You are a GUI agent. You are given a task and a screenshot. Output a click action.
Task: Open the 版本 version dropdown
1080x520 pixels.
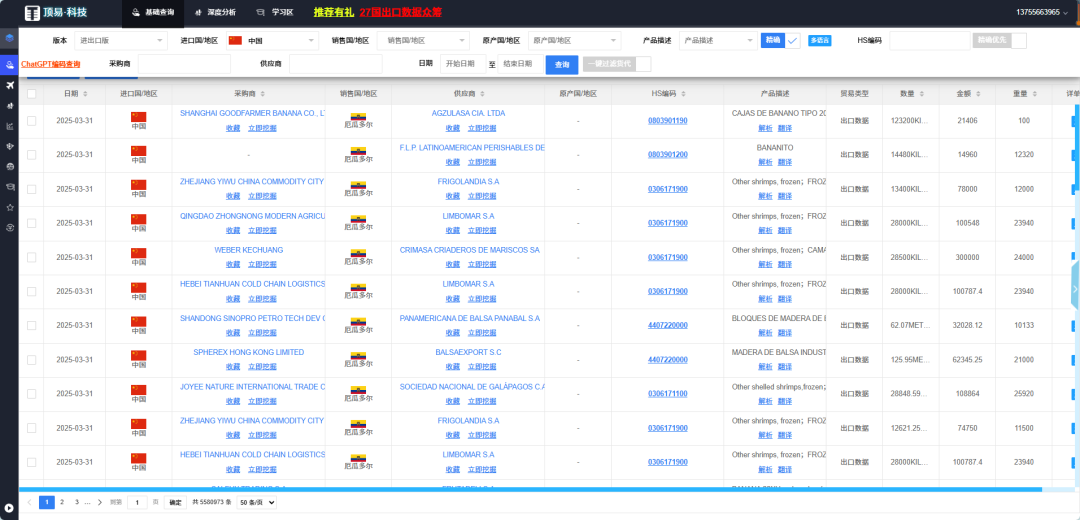pos(121,41)
